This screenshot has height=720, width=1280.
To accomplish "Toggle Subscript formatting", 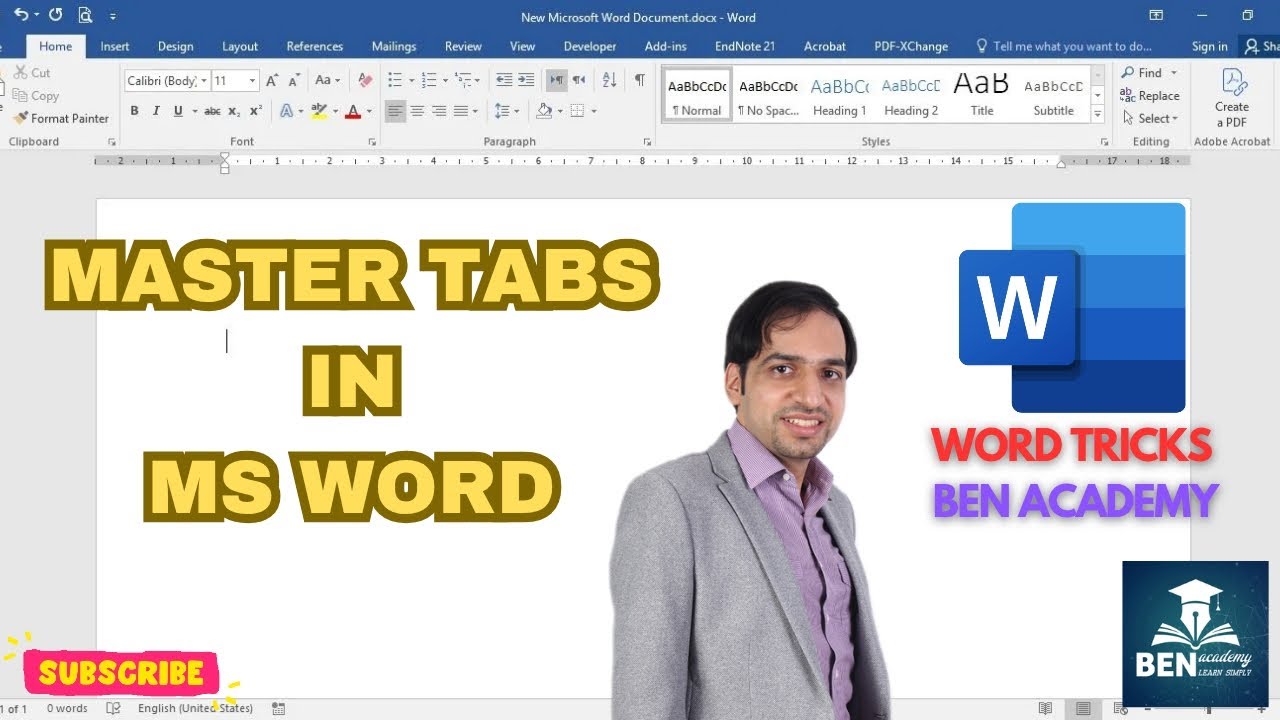I will 234,111.
